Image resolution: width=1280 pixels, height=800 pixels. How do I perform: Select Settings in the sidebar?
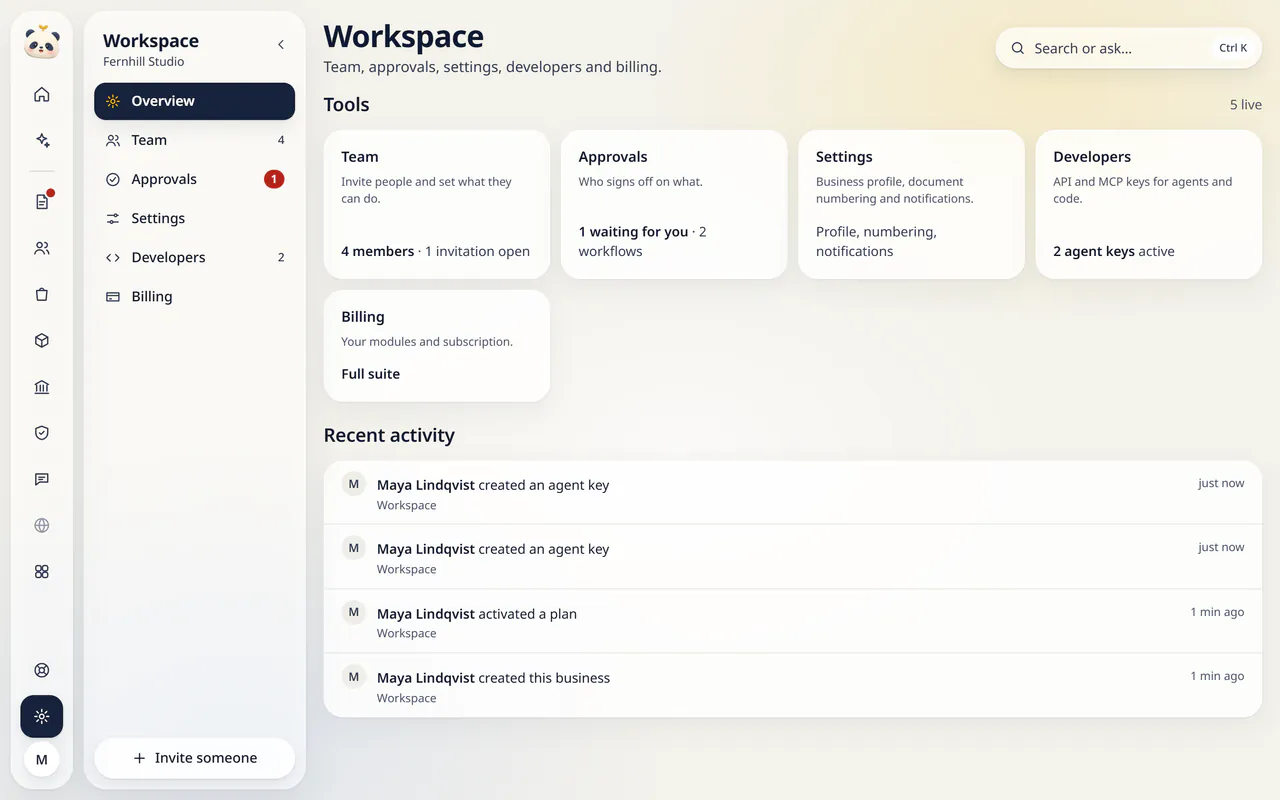coord(195,218)
